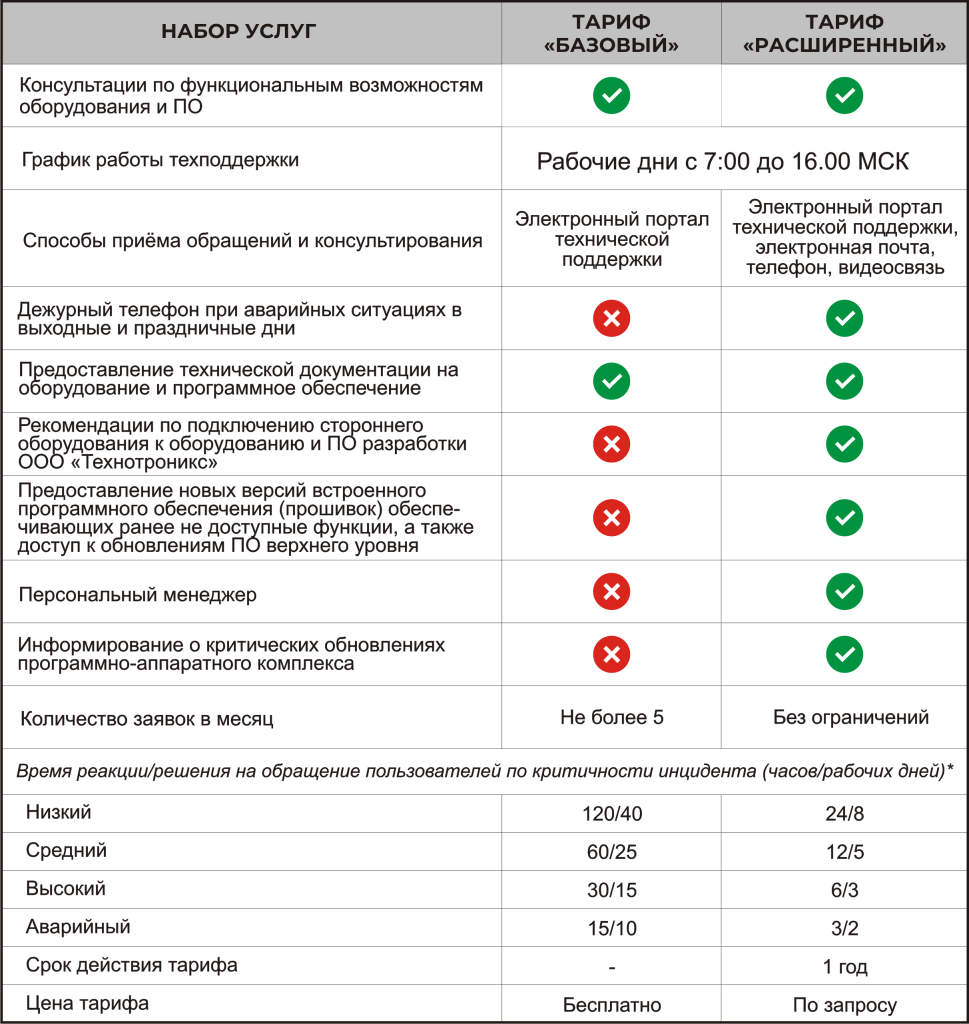Click the Средний criticality row label

click(66, 850)
